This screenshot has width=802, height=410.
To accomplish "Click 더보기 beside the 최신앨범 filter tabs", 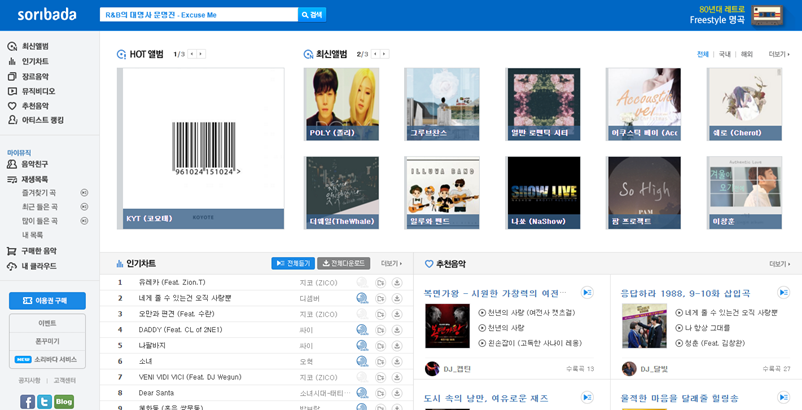I will tap(779, 54).
